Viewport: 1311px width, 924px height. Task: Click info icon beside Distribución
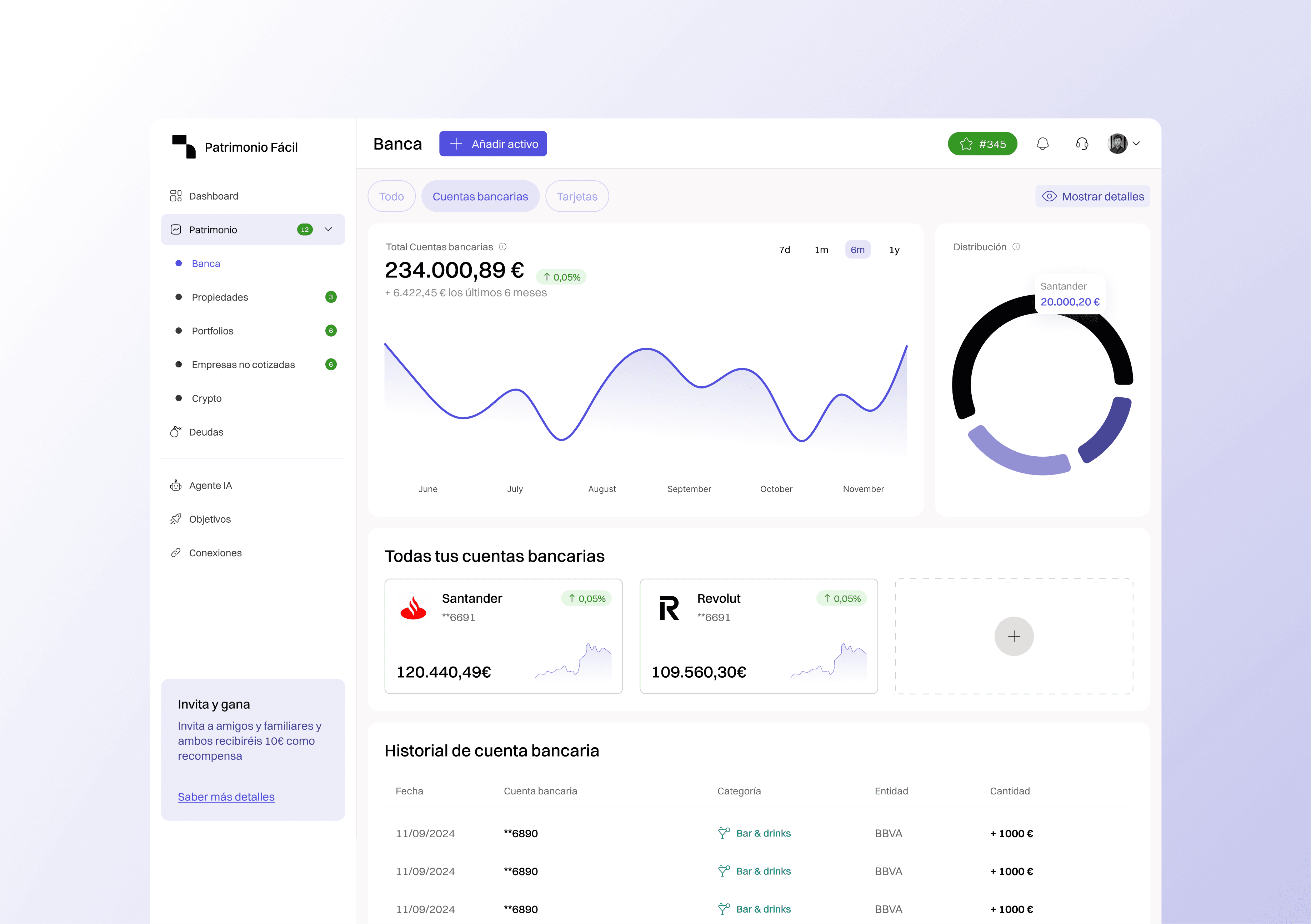(x=1016, y=247)
